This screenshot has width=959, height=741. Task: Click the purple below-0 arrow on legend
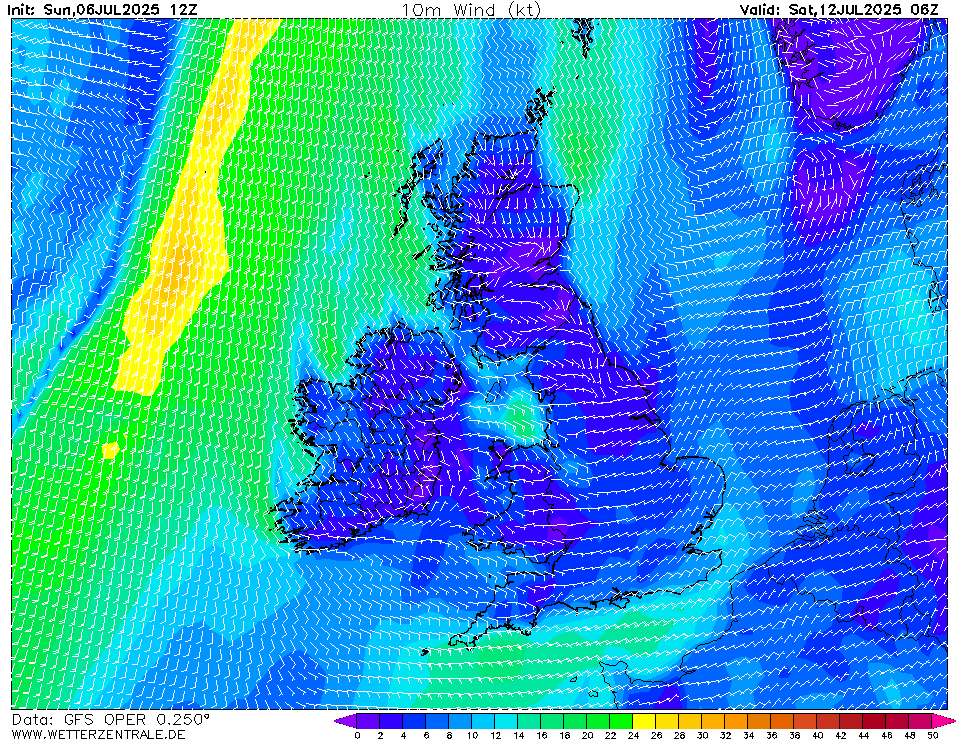point(346,720)
